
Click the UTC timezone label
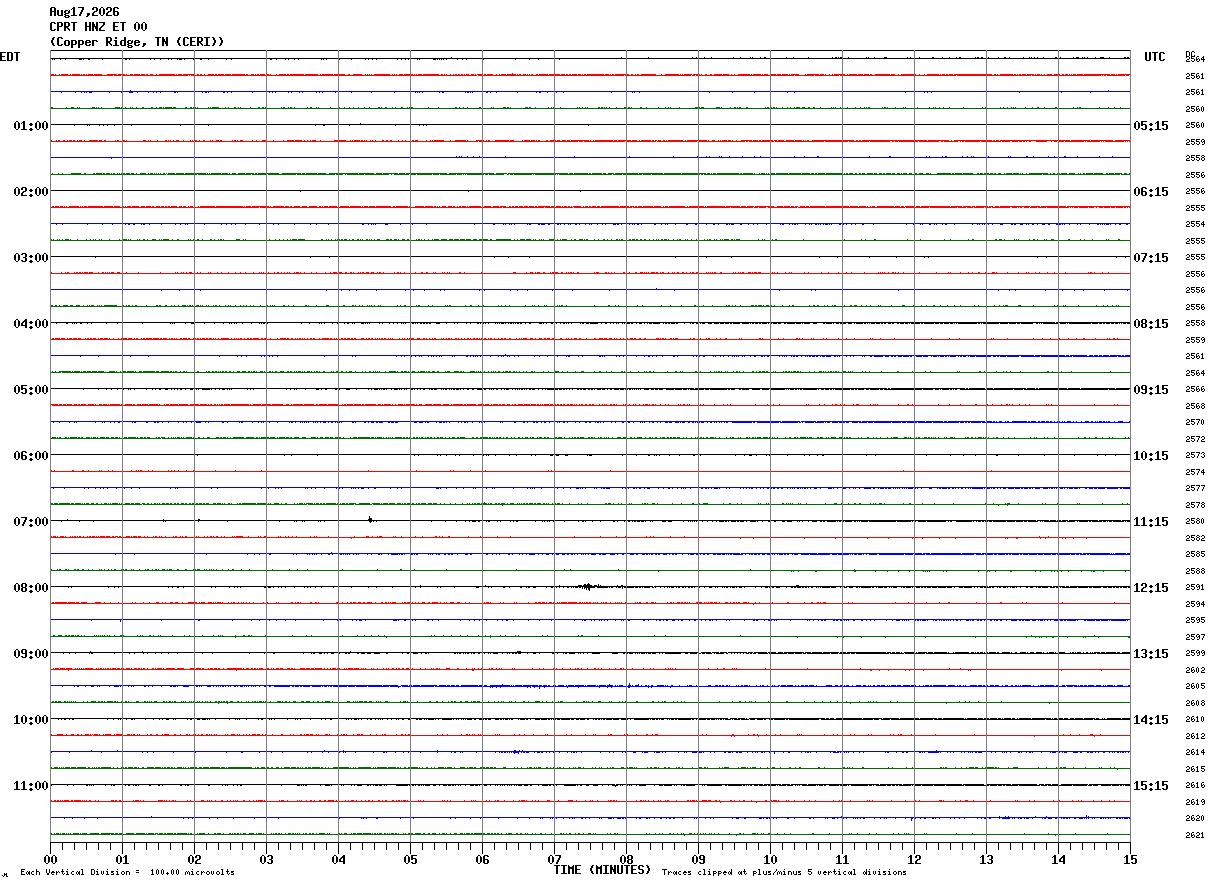[x=1155, y=57]
